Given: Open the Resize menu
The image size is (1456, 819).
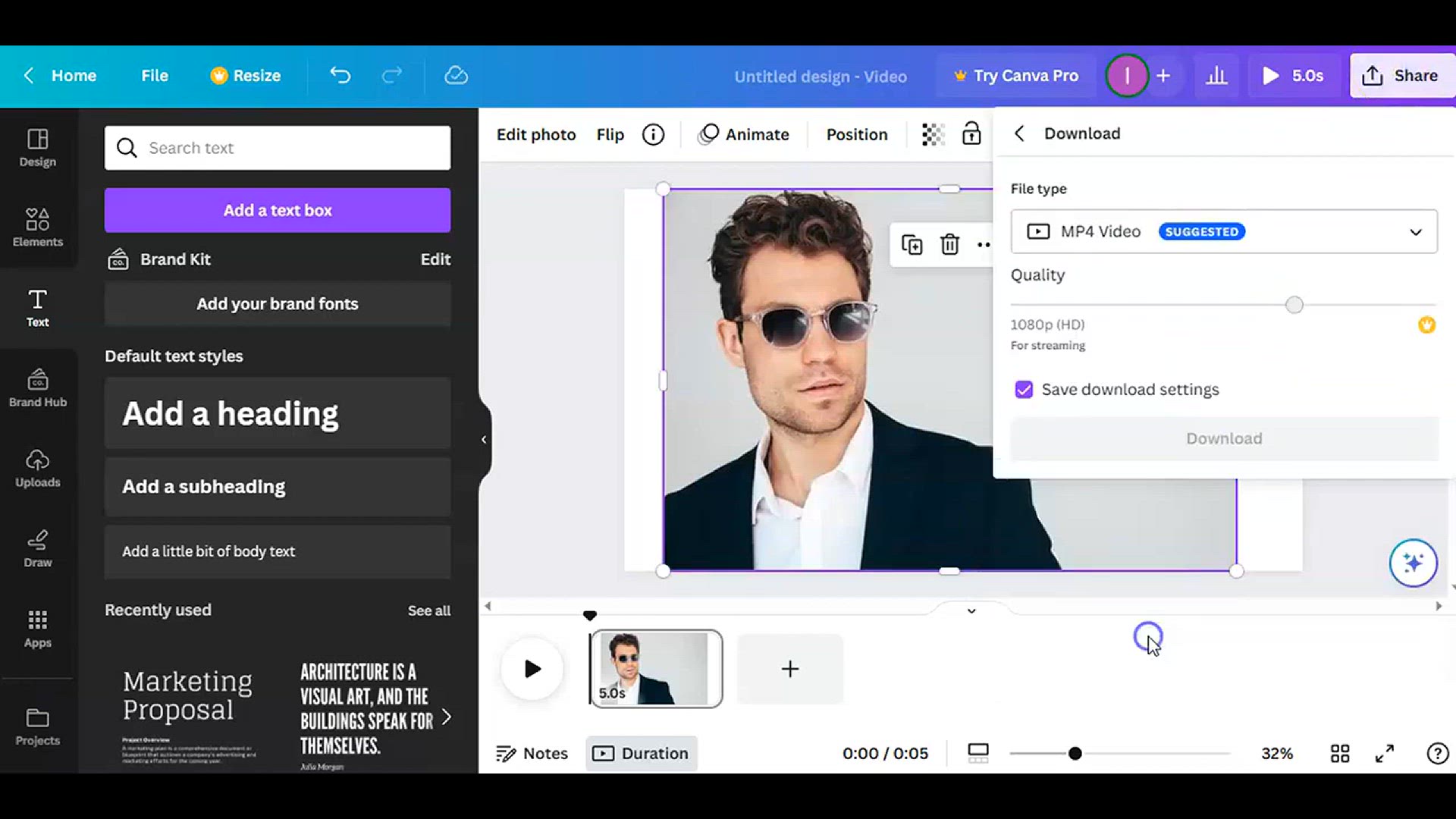Looking at the screenshot, I should [x=245, y=75].
